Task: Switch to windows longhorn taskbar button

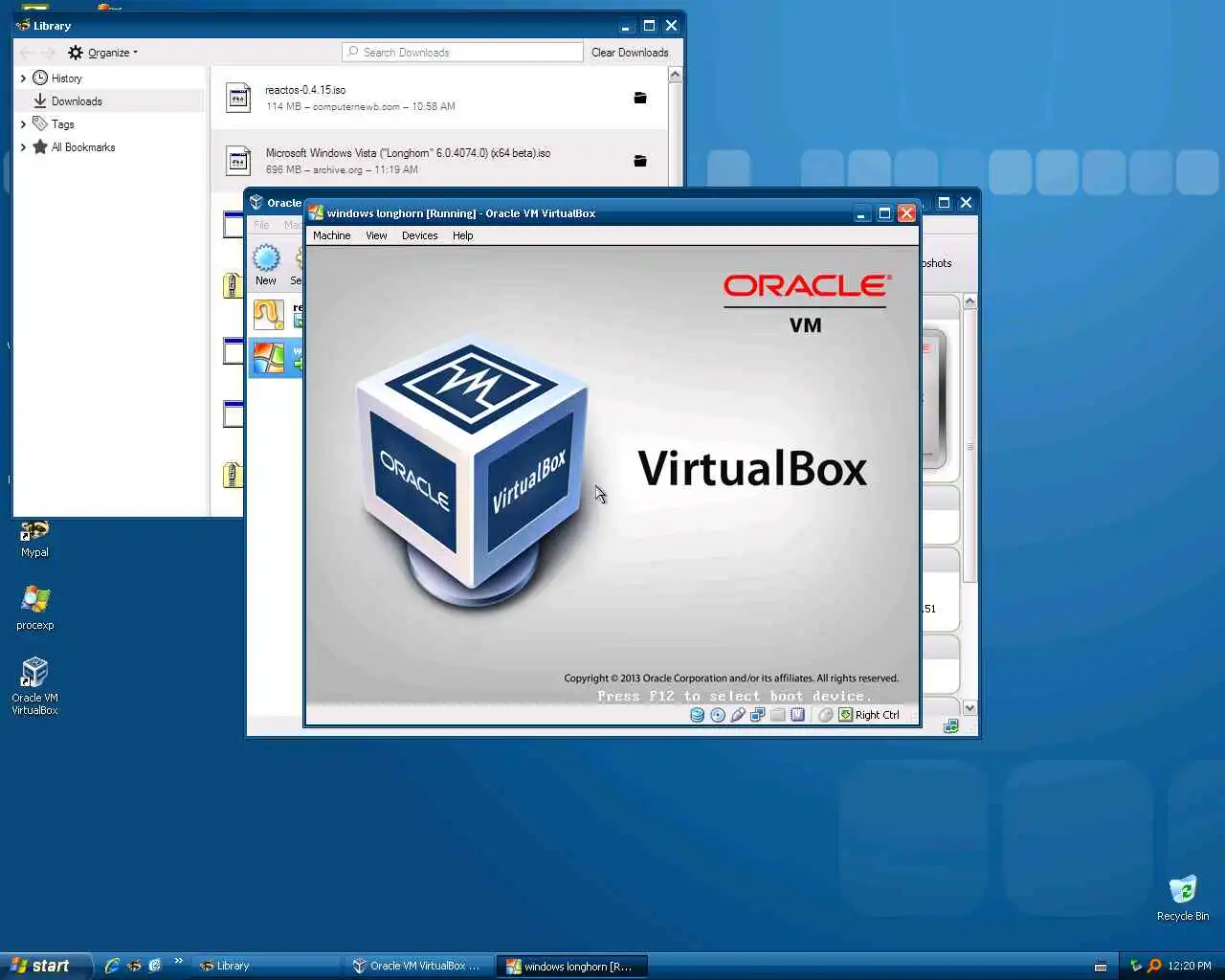Action: pyautogui.click(x=571, y=966)
